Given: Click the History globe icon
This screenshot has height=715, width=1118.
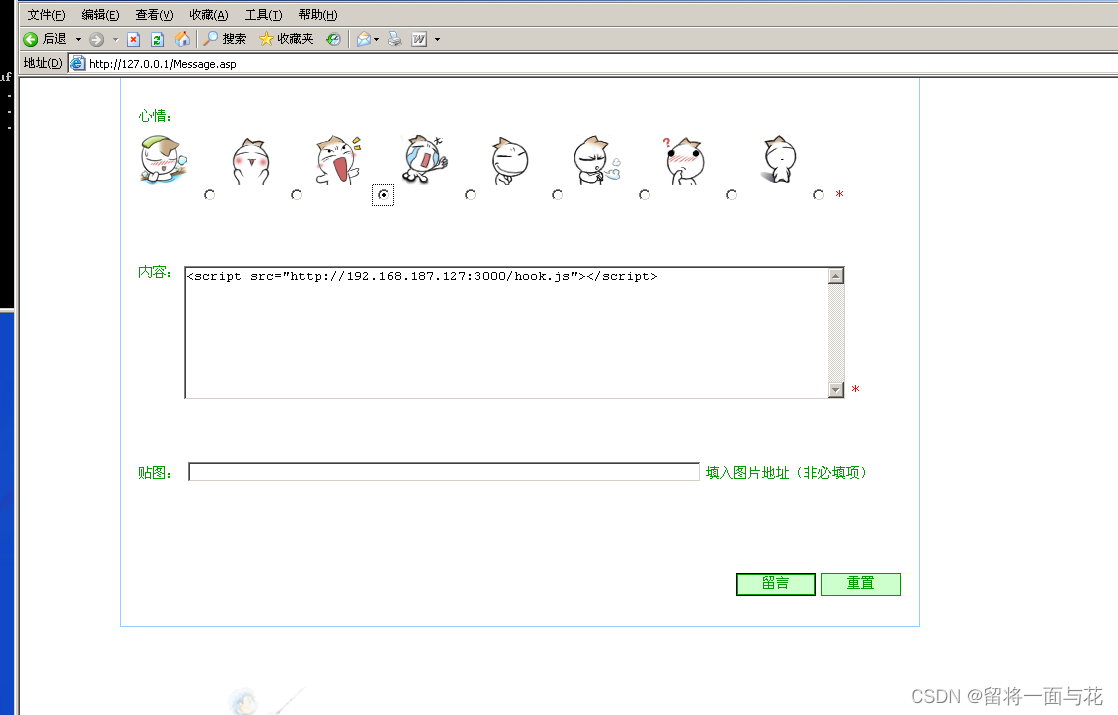Looking at the screenshot, I should [333, 39].
